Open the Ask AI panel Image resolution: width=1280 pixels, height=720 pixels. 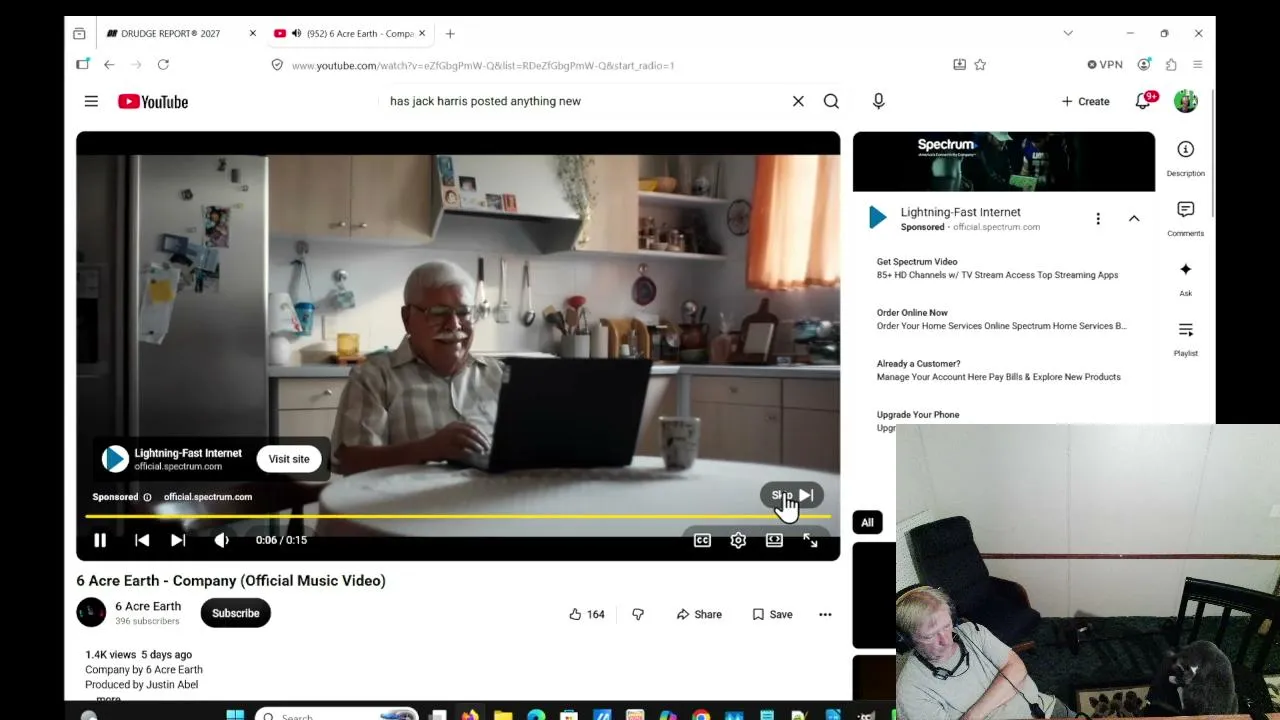pyautogui.click(x=1185, y=278)
